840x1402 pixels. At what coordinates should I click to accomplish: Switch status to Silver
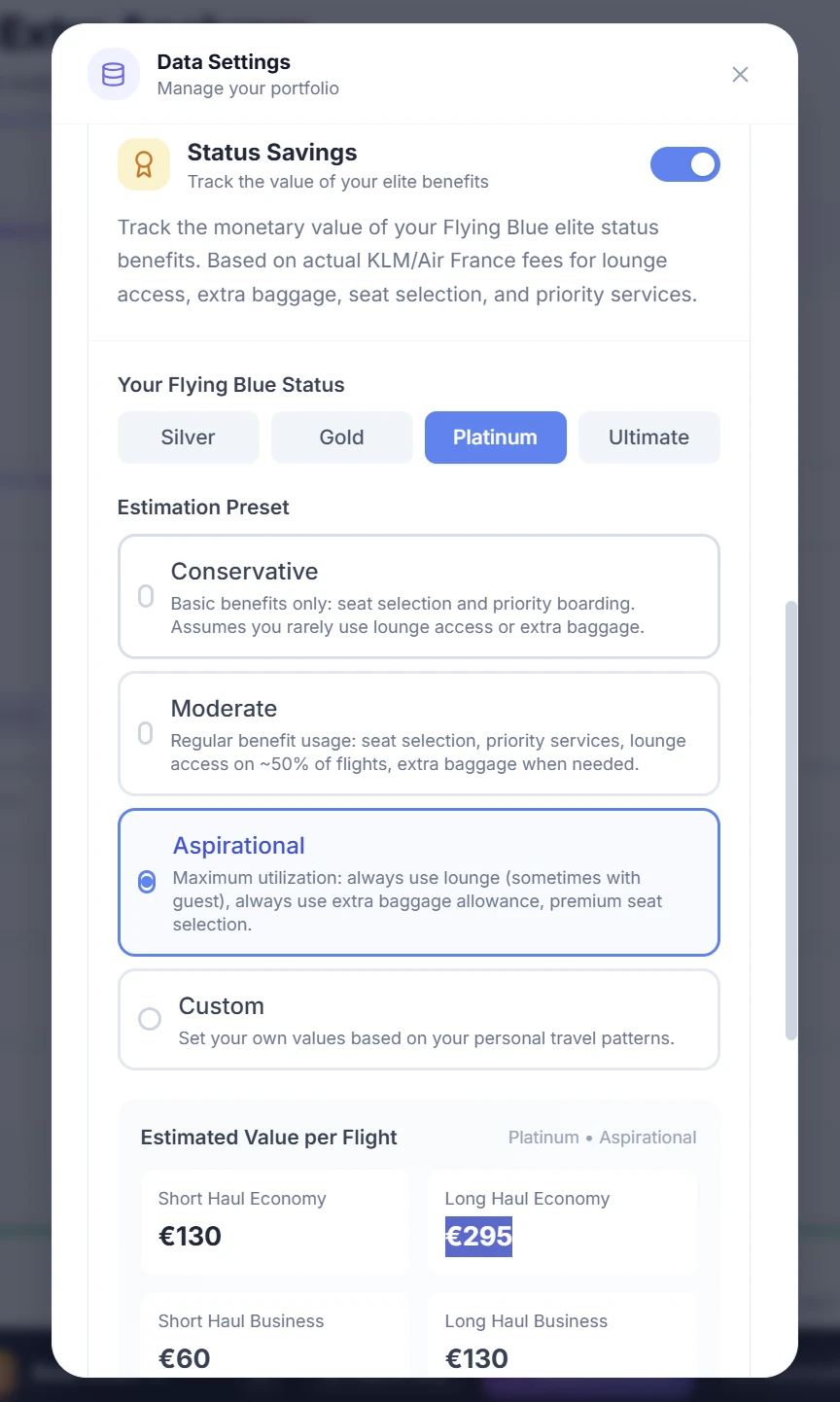coord(188,438)
